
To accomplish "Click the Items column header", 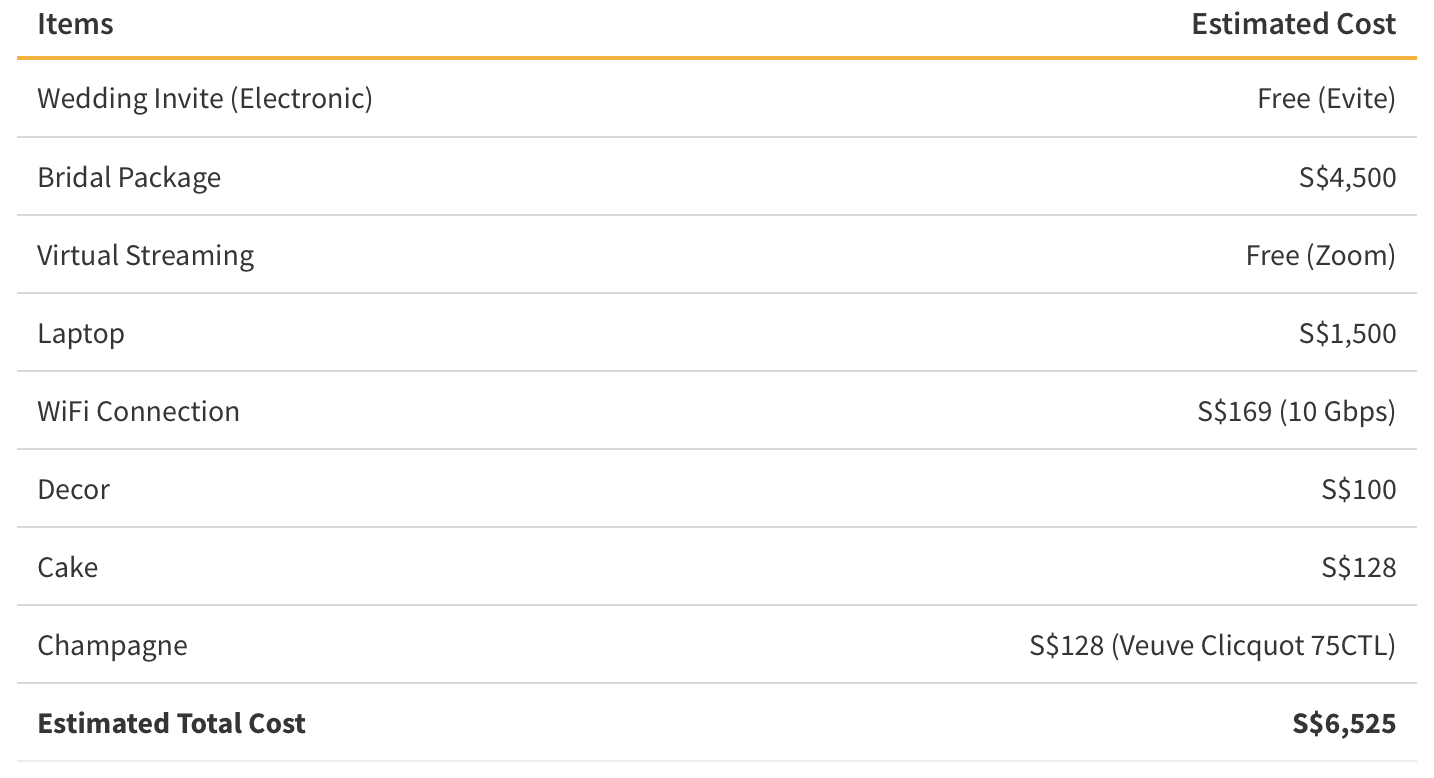I will coord(75,24).
